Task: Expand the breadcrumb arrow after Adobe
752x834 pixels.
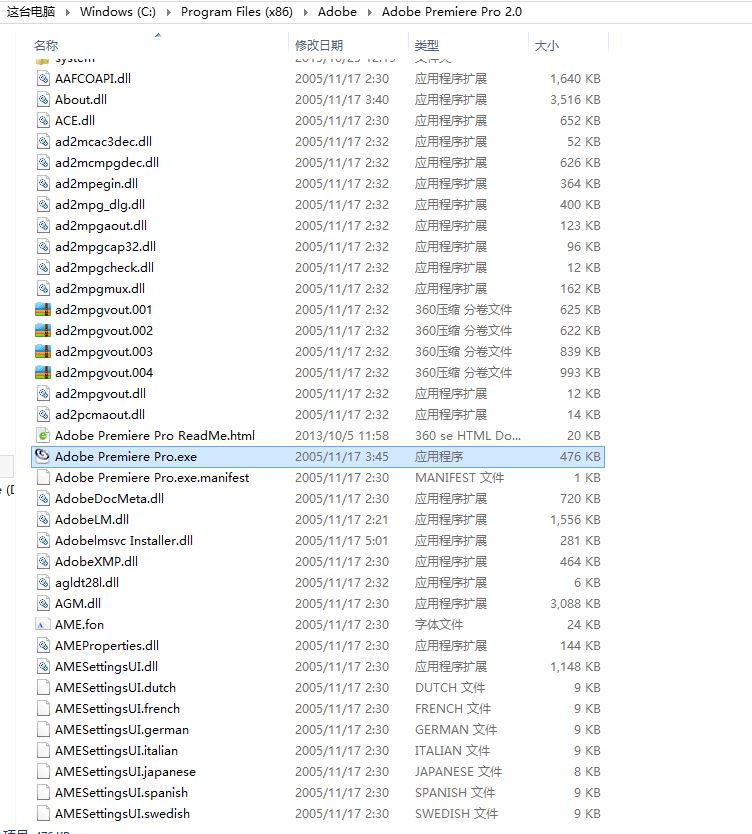Action: coord(370,12)
